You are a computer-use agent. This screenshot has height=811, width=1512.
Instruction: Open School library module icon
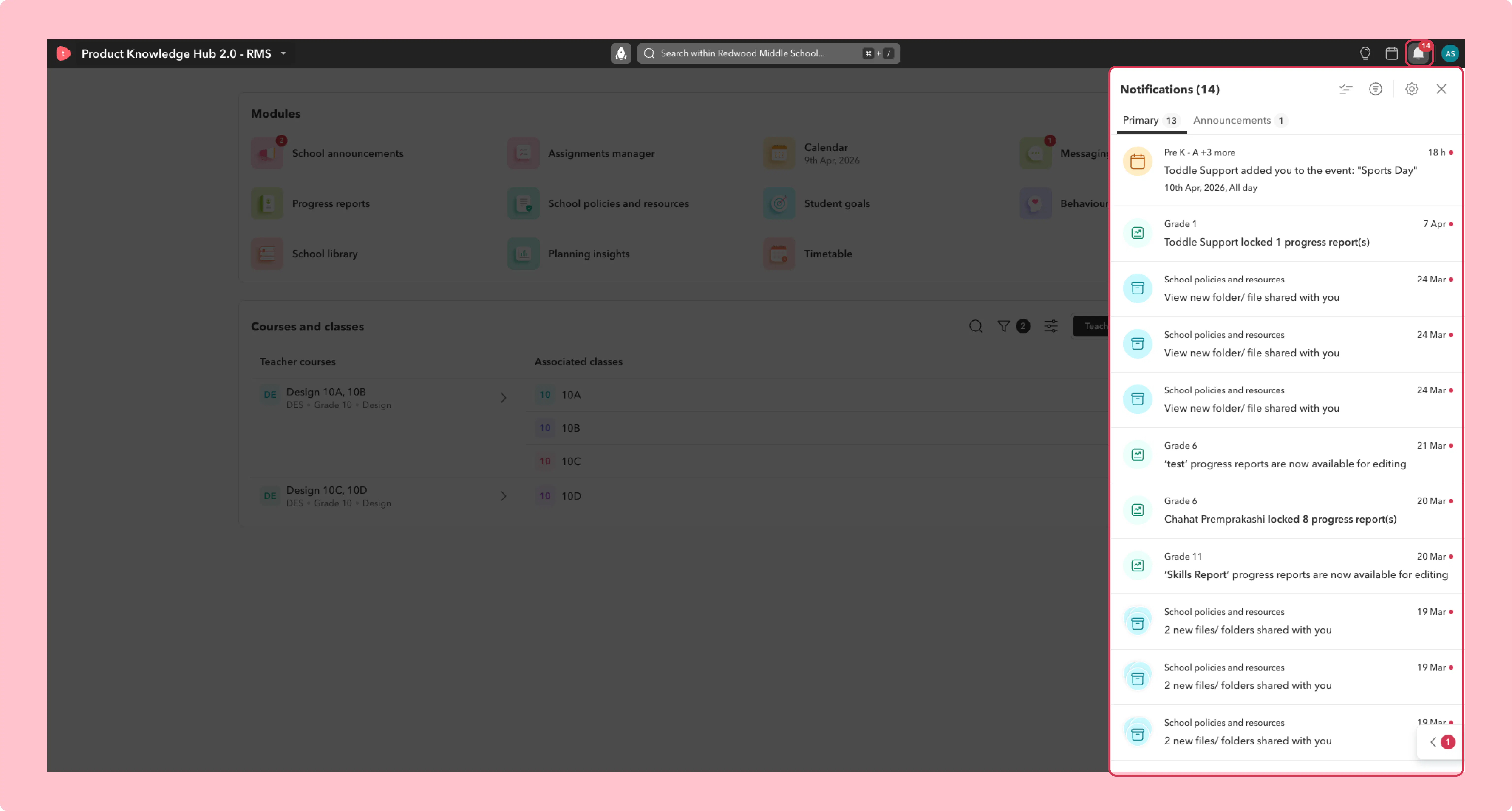pos(267,254)
